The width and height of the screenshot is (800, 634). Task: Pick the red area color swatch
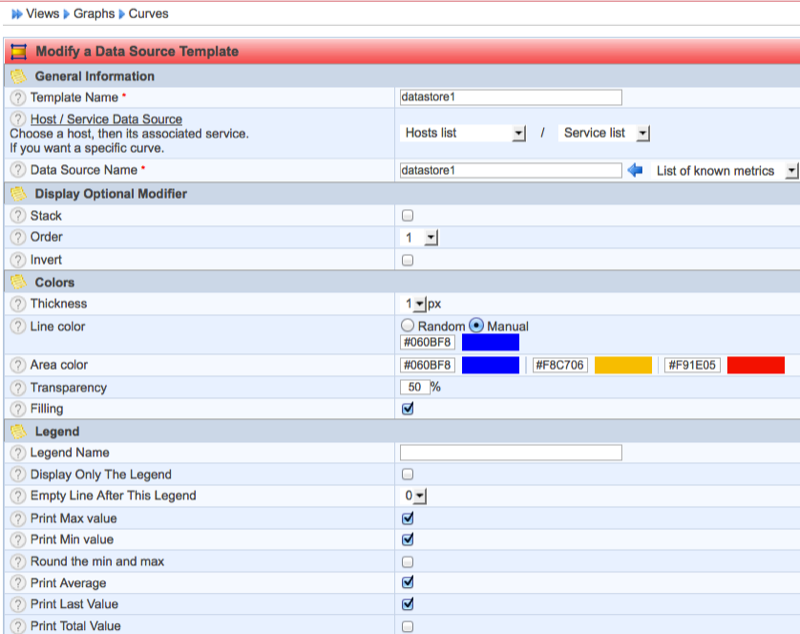[755, 365]
